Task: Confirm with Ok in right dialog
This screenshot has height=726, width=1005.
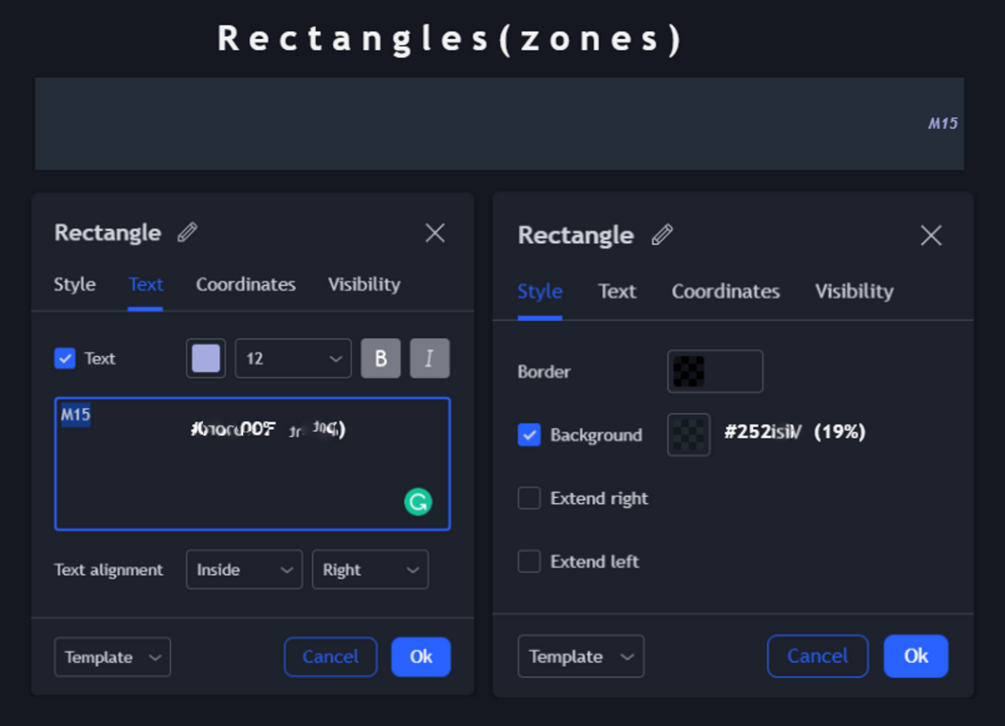Action: (916, 656)
